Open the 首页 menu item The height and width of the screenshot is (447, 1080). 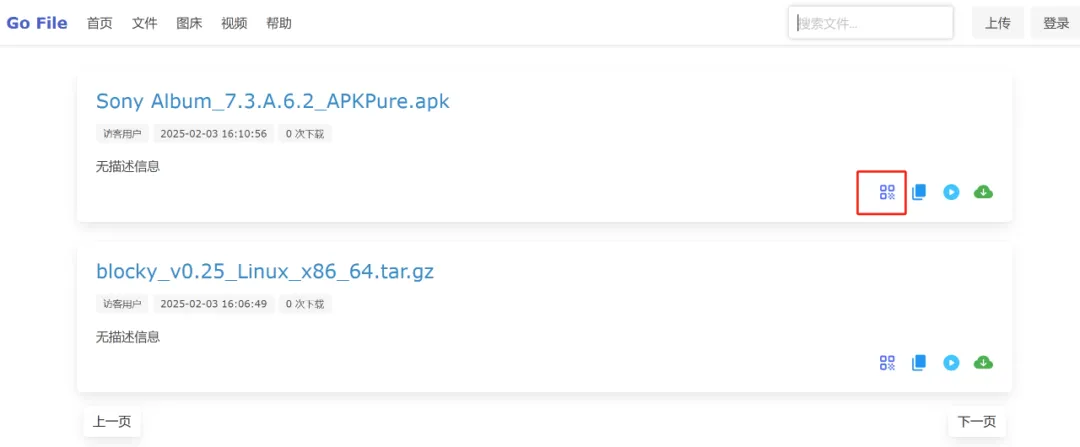(100, 23)
